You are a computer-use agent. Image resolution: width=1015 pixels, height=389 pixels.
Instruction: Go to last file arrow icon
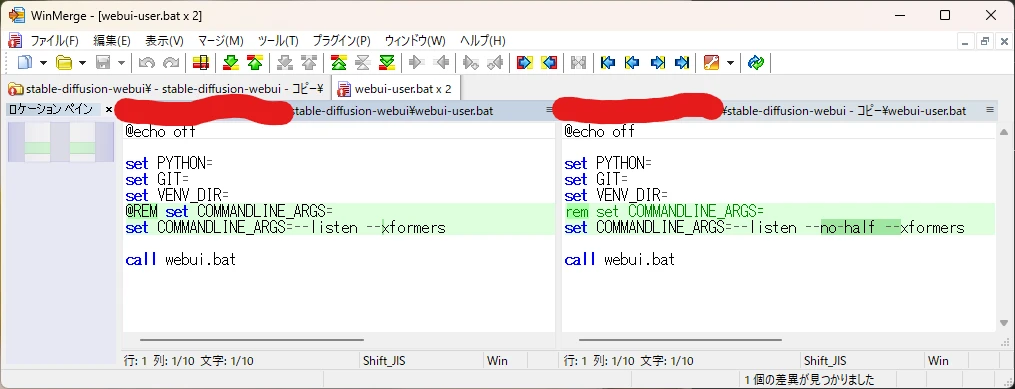(682, 63)
